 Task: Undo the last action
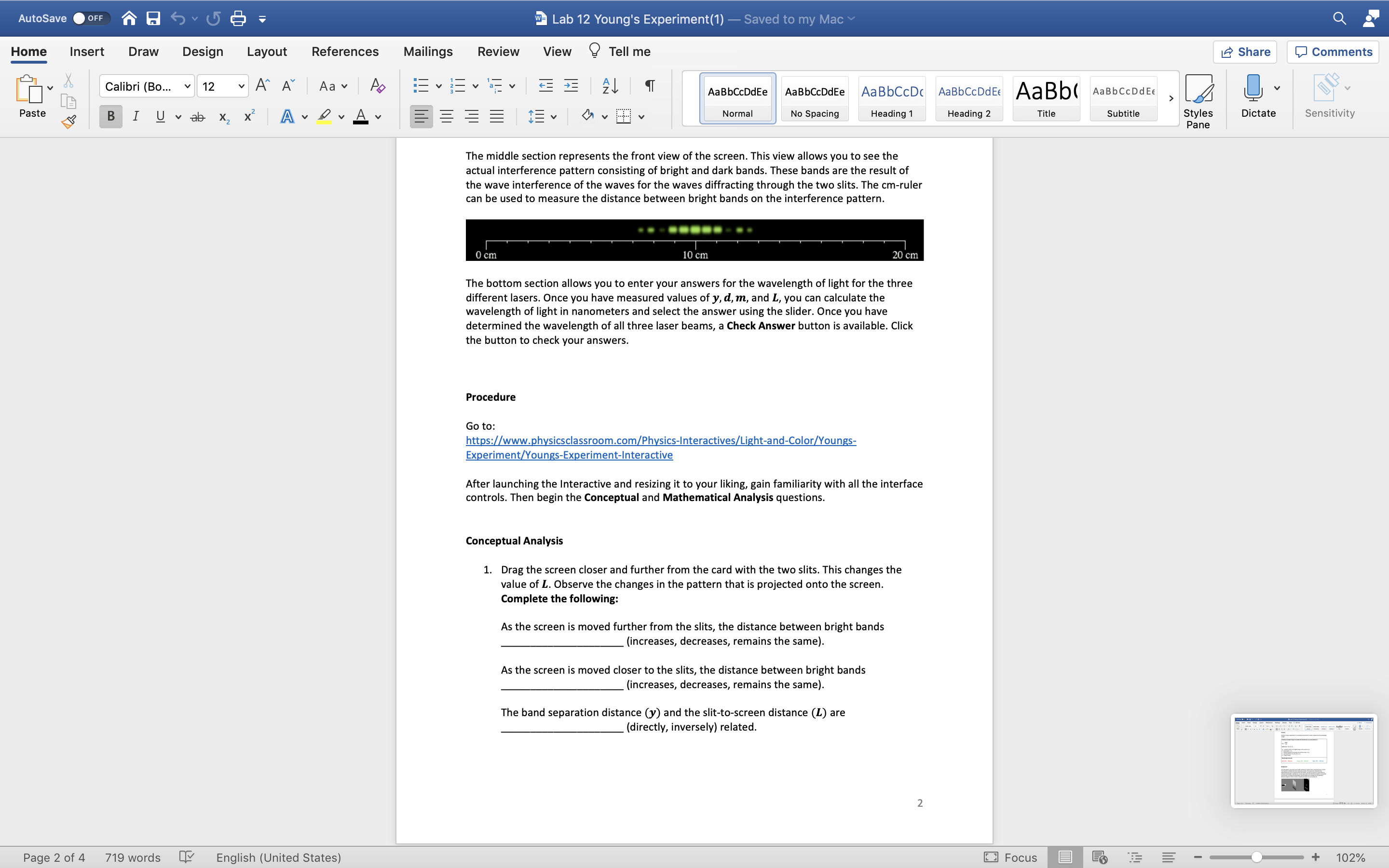[x=178, y=18]
